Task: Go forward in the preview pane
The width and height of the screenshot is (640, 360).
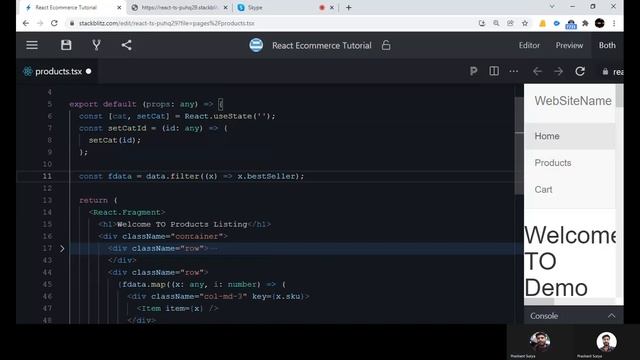Action: click(558, 71)
